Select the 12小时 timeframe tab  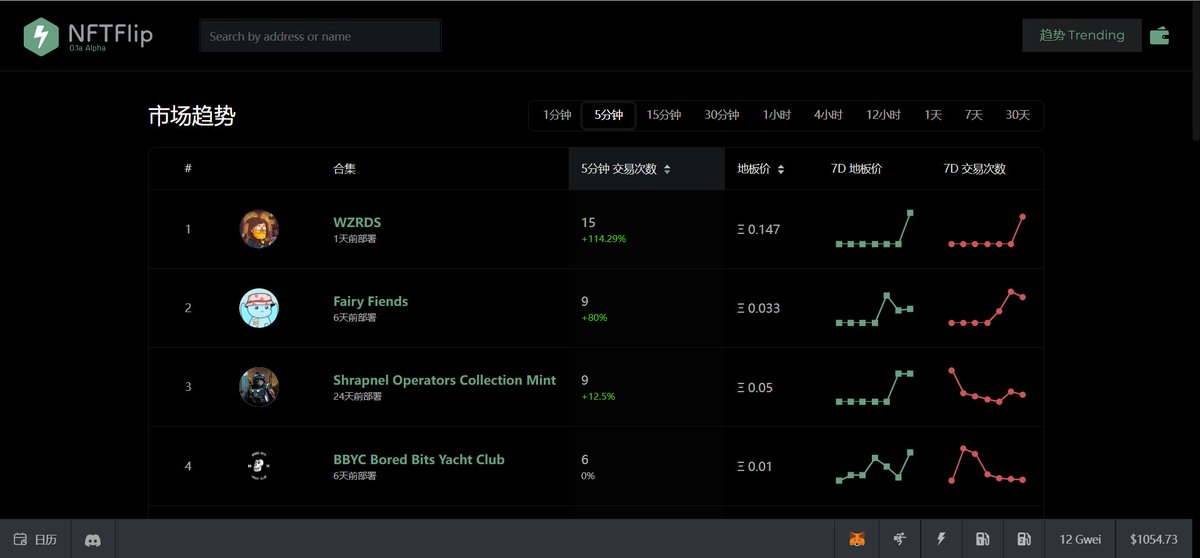[883, 115]
